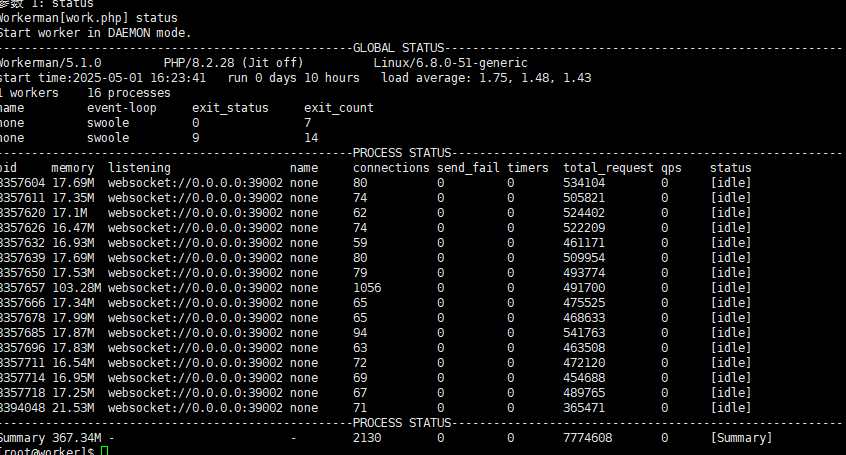Click the total_request column header

(608, 168)
